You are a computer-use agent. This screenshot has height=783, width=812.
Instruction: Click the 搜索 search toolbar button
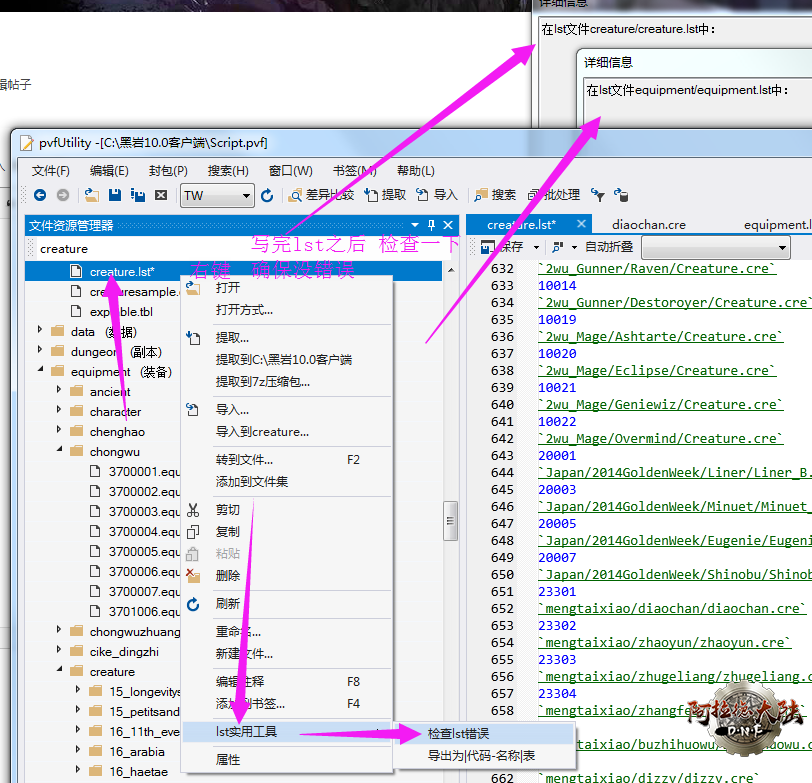(496, 195)
